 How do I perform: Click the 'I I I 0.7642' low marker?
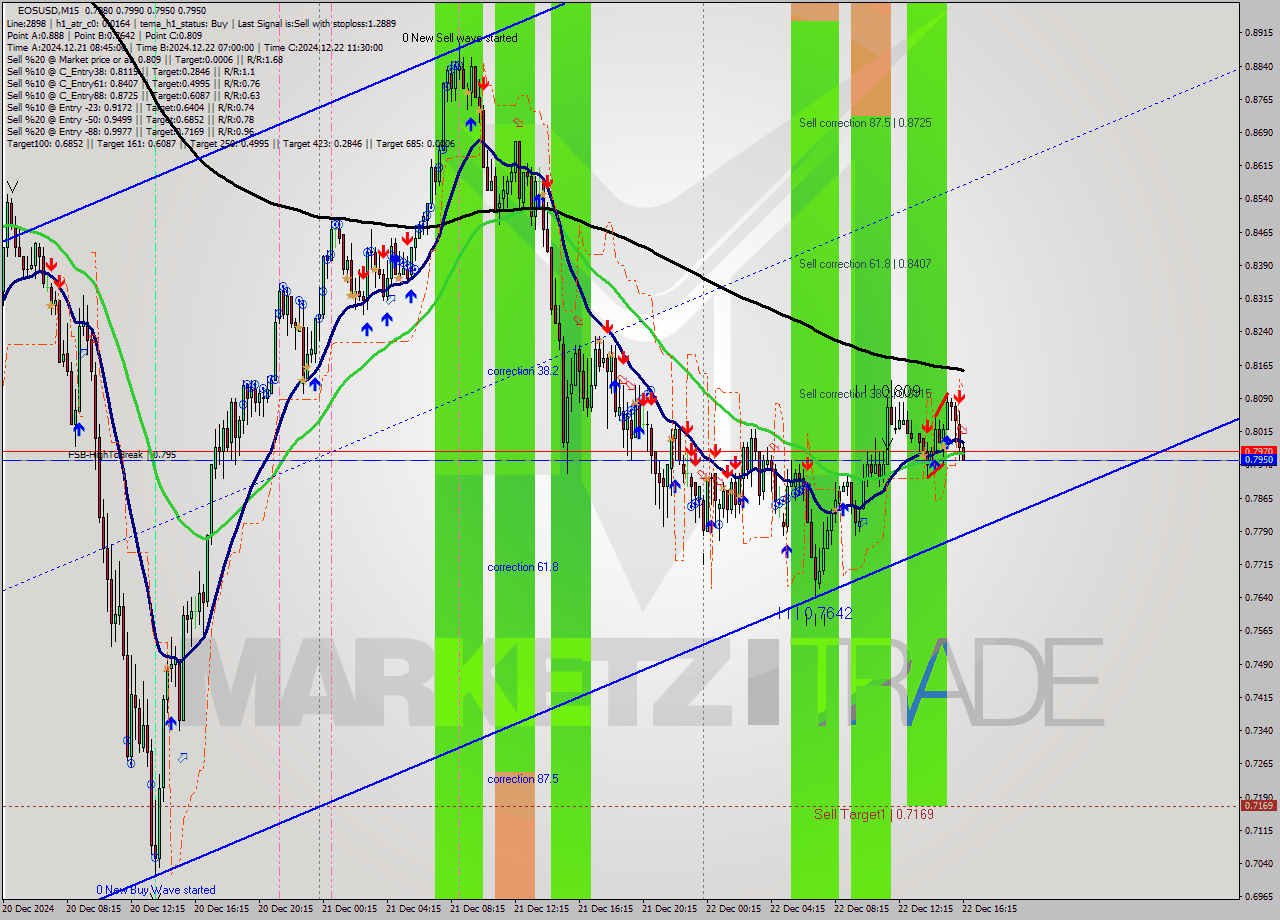[x=815, y=613]
